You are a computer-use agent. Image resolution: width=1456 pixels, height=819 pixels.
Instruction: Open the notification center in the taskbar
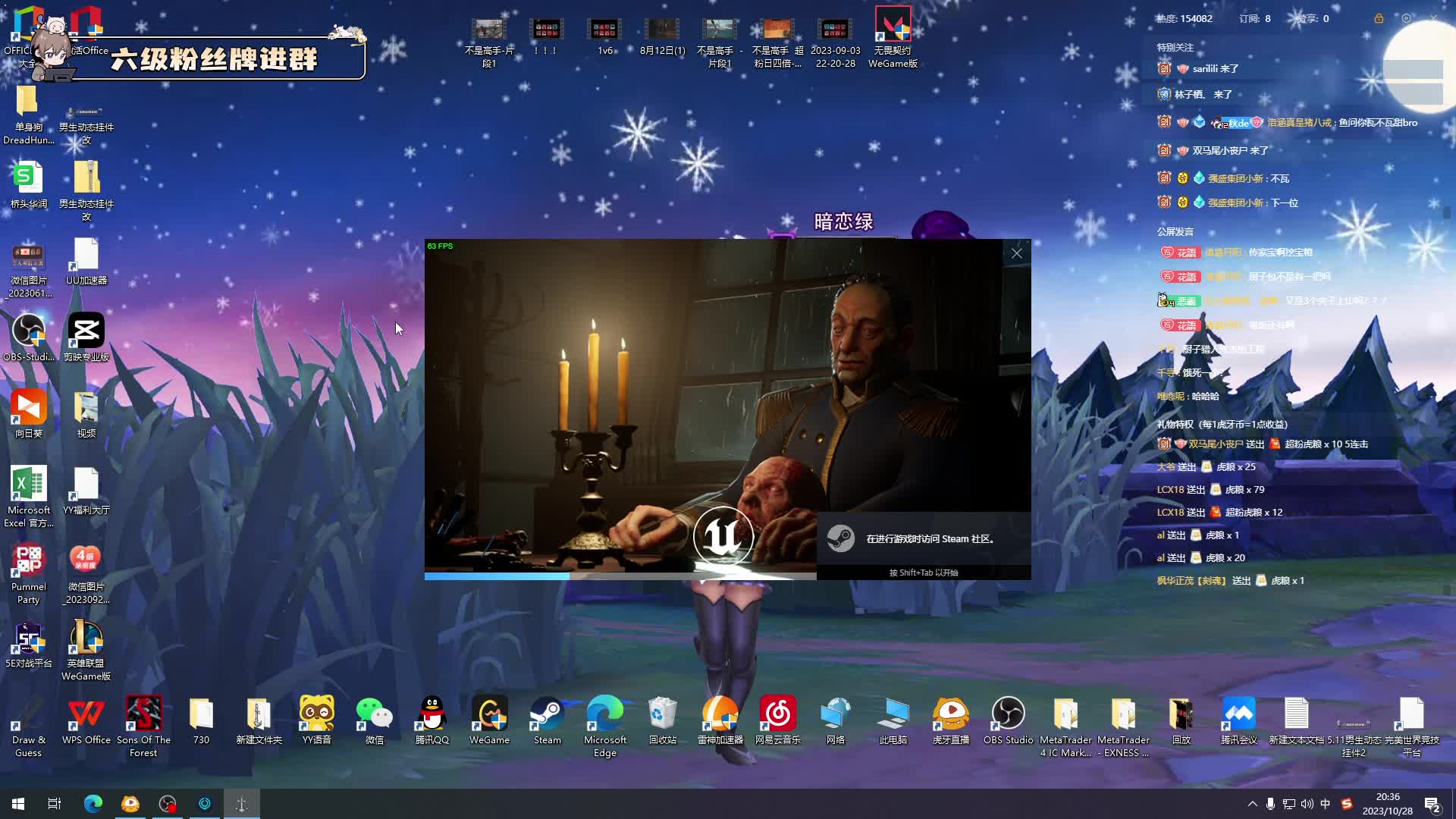[x=1432, y=804]
